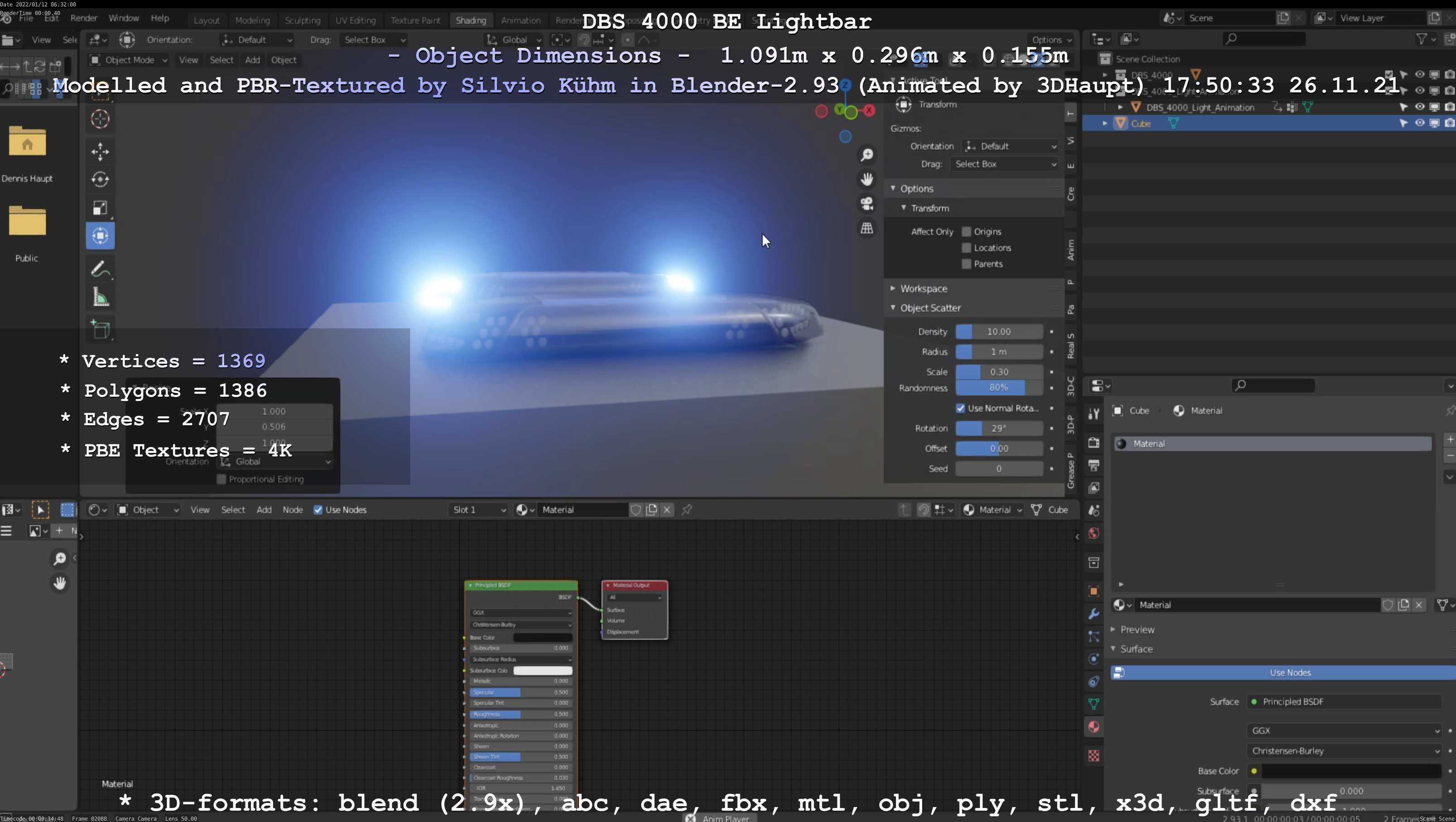Image resolution: width=1456 pixels, height=822 pixels.
Task: Click the Principled BSDF surface shader field
Action: (x=1345, y=702)
